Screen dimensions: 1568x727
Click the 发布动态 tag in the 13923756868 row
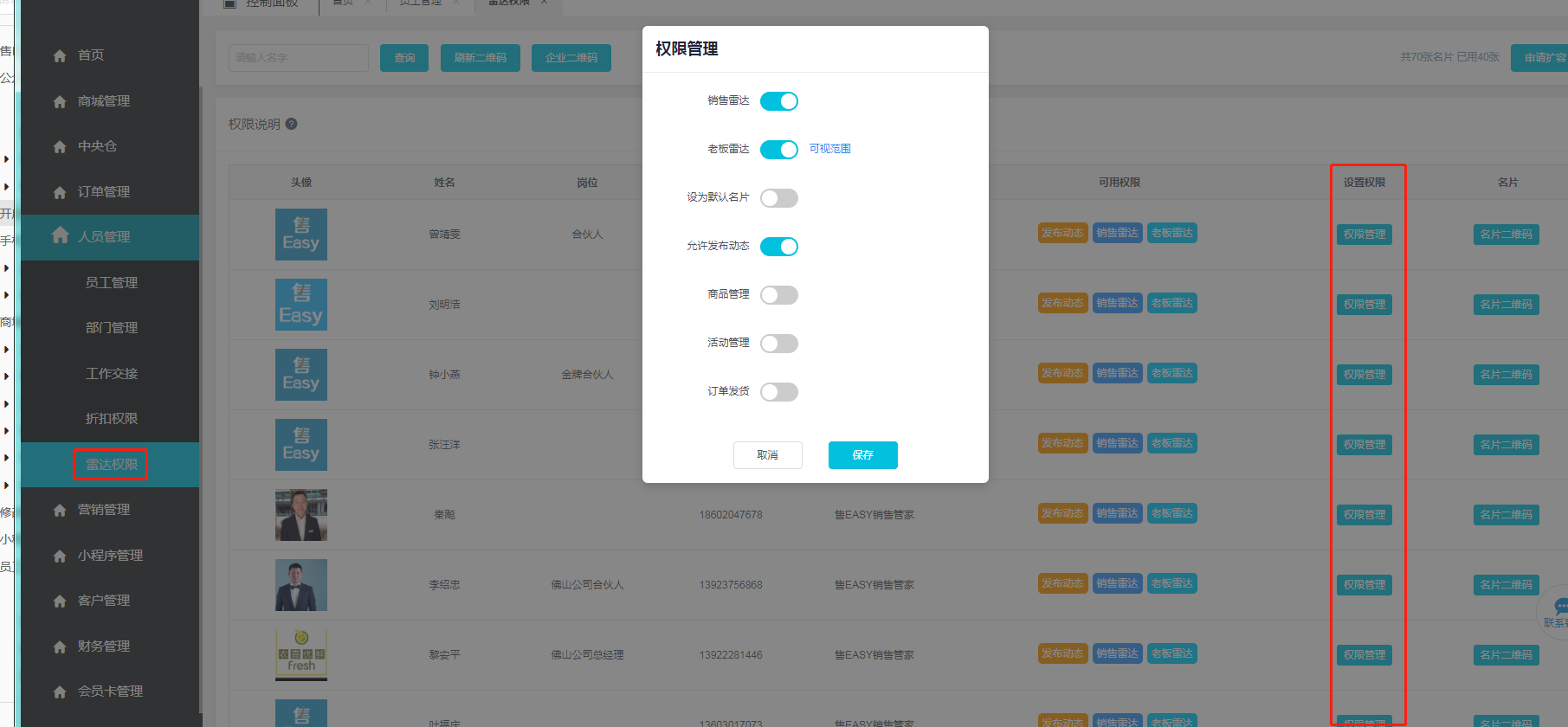pyautogui.click(x=1062, y=583)
